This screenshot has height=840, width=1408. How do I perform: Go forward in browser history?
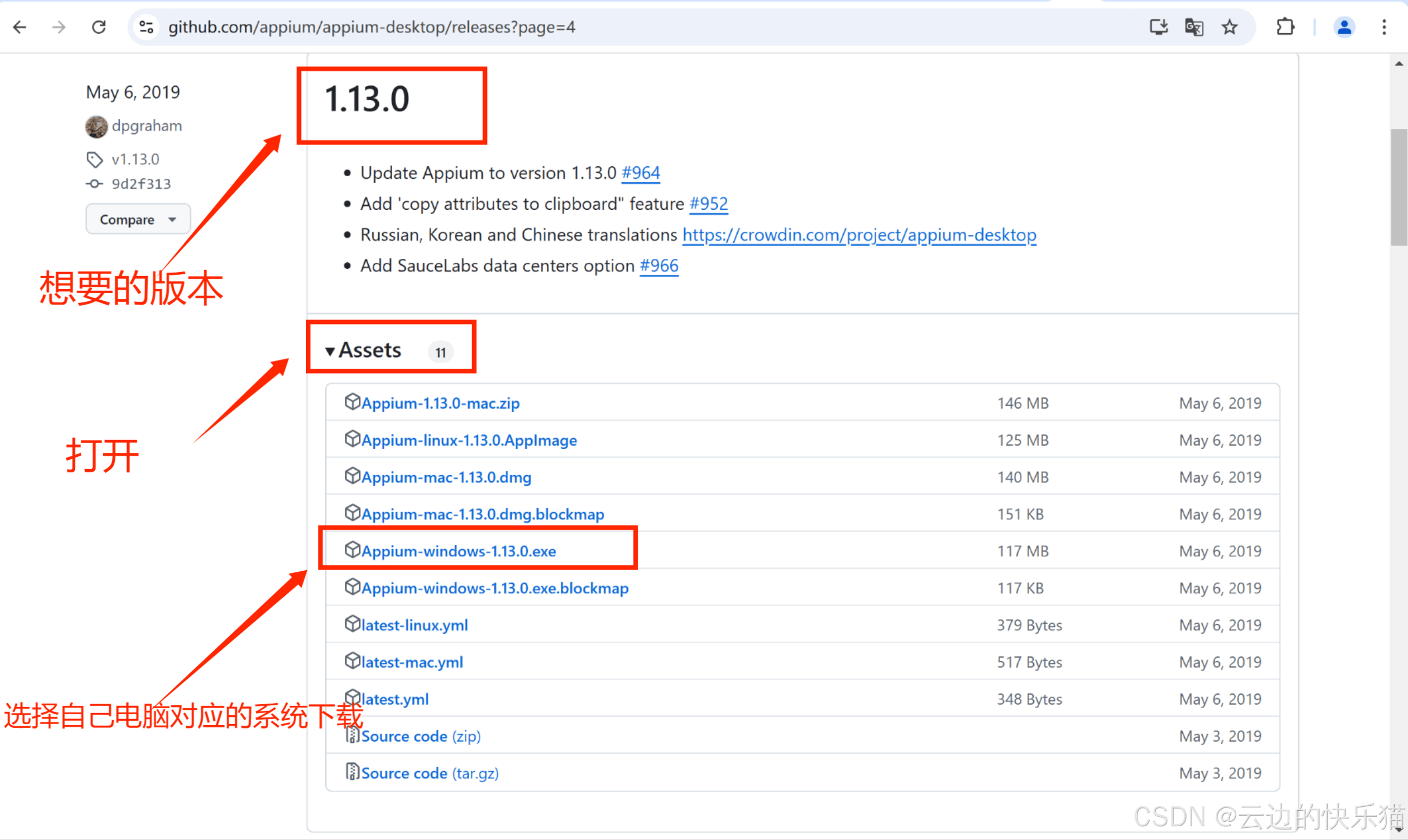click(59, 26)
